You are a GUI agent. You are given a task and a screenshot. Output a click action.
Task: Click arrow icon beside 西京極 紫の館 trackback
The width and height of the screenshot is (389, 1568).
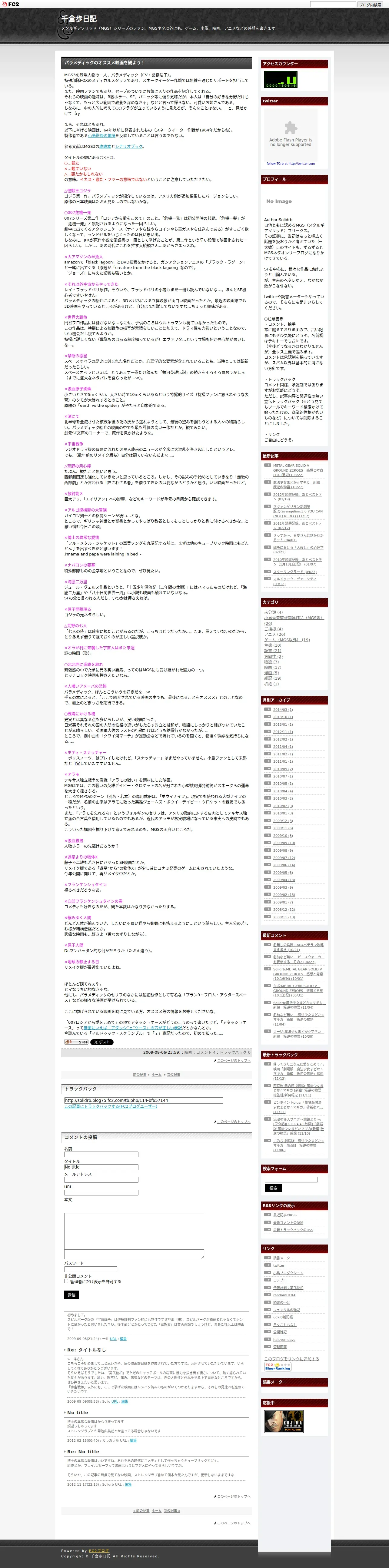(267, 1085)
